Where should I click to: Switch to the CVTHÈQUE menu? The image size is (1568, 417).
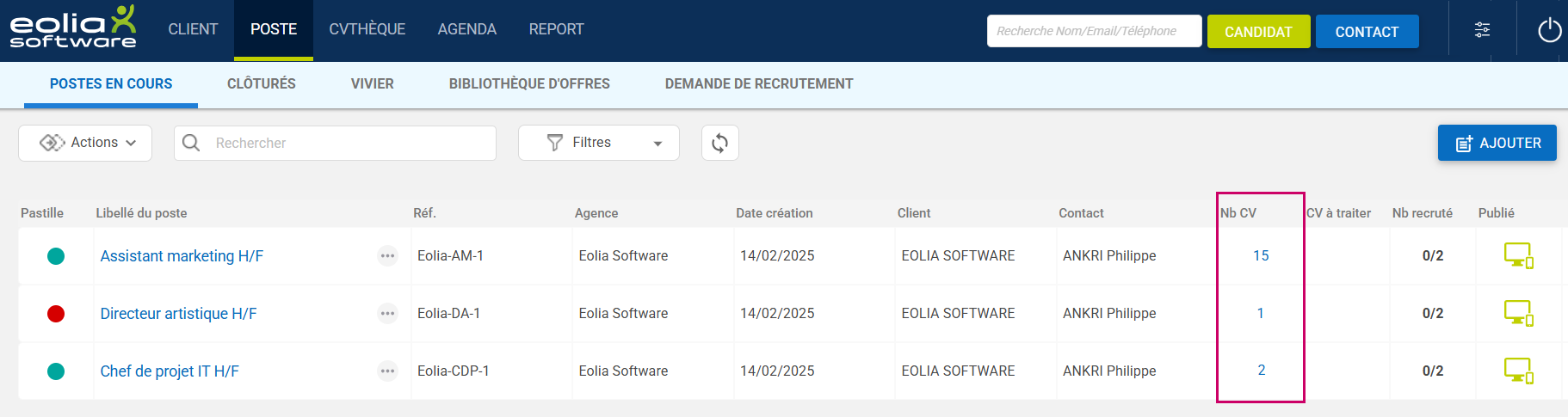(367, 29)
